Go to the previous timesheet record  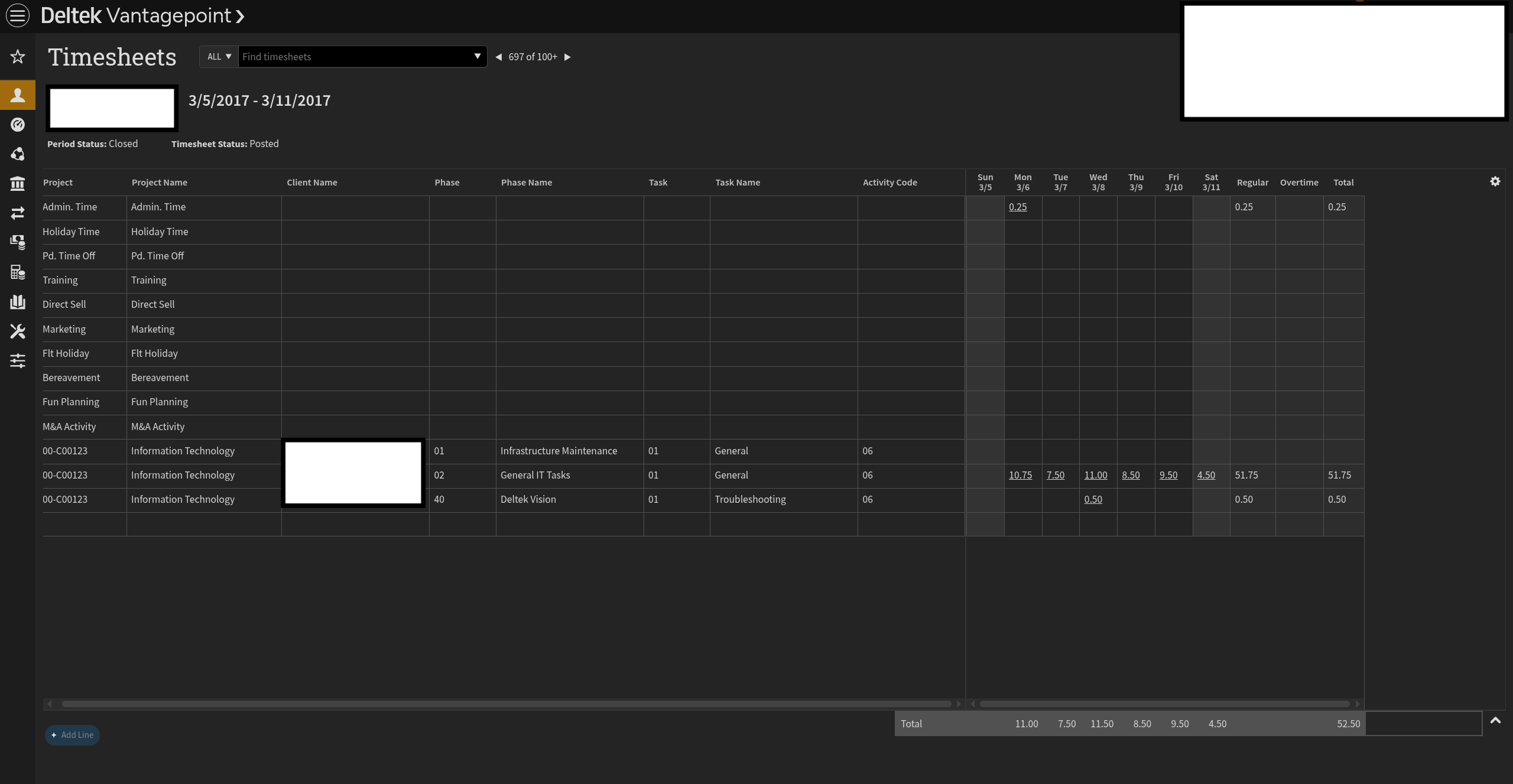(x=498, y=57)
